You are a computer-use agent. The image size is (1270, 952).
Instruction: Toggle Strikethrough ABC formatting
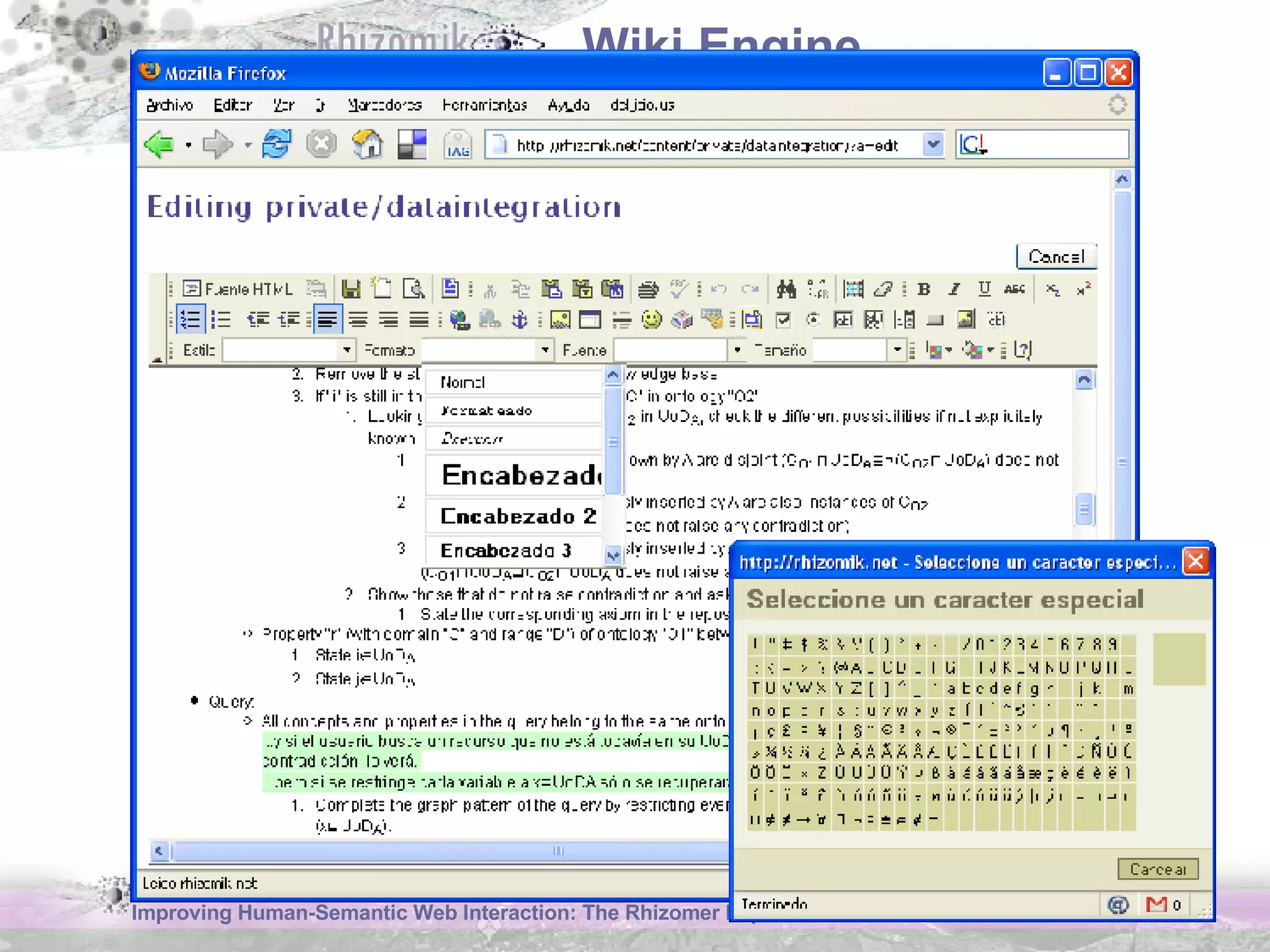click(1015, 289)
